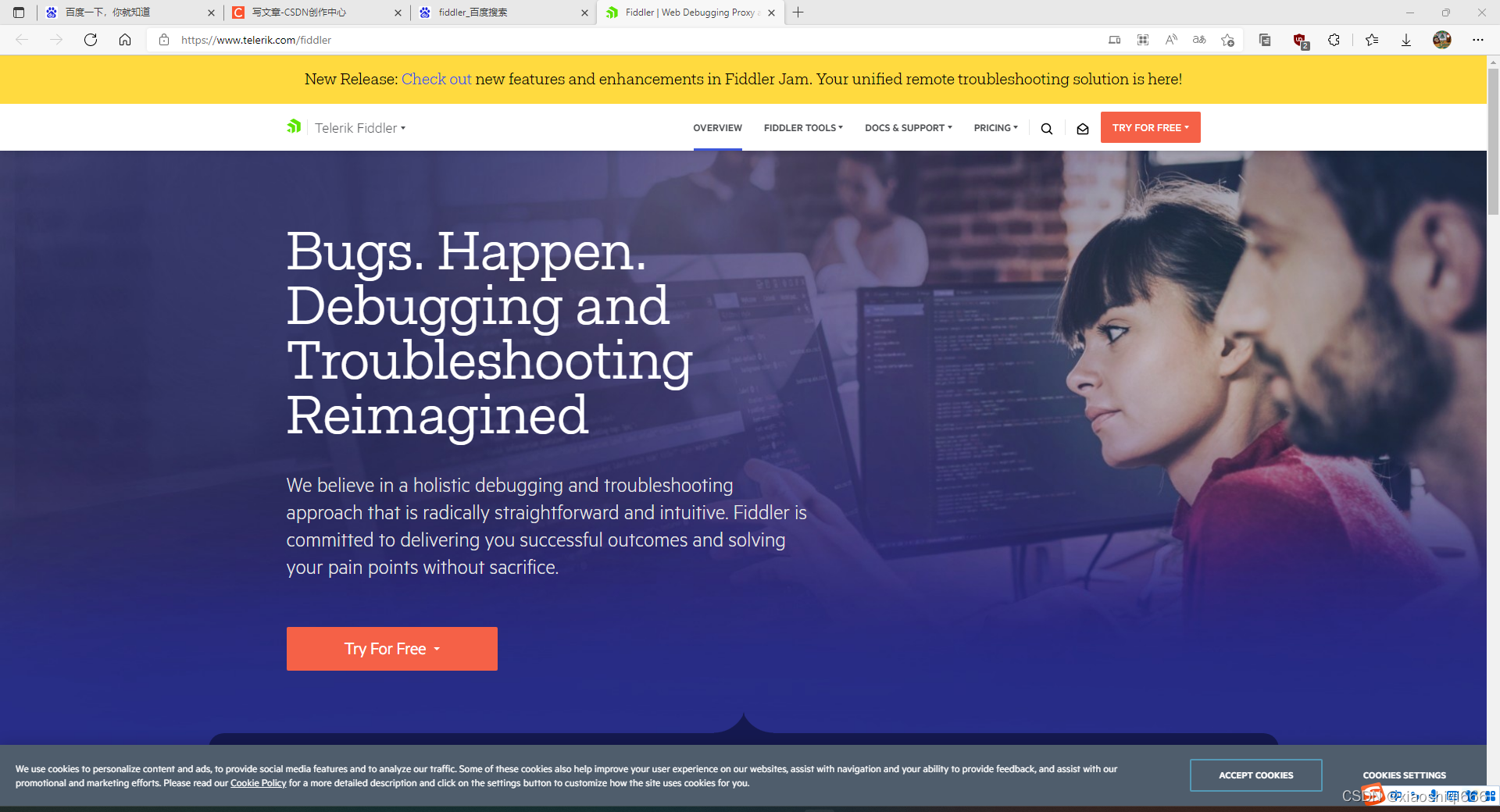This screenshot has width=1500, height=812.
Task: Open COOKIES SETTINGS
Action: [1404, 775]
